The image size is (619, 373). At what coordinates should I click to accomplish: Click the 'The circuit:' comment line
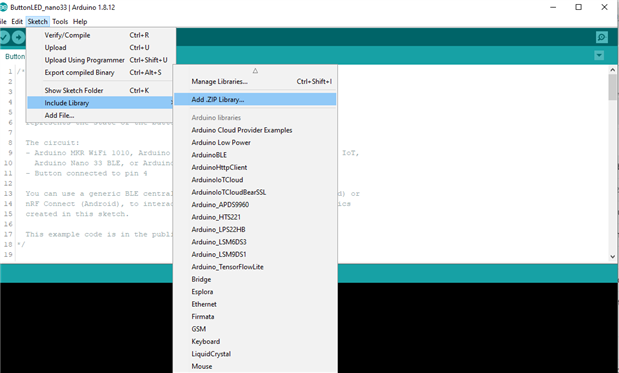53,142
